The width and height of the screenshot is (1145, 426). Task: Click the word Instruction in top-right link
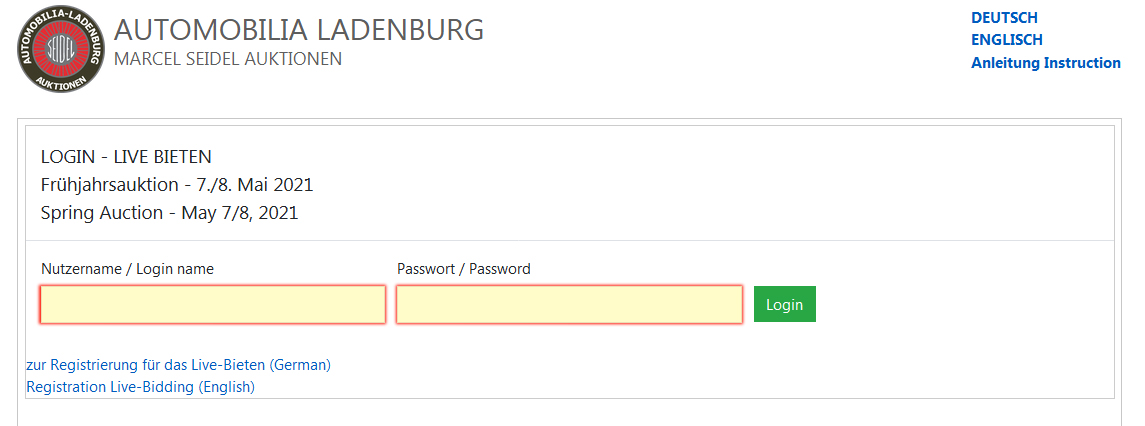1082,63
